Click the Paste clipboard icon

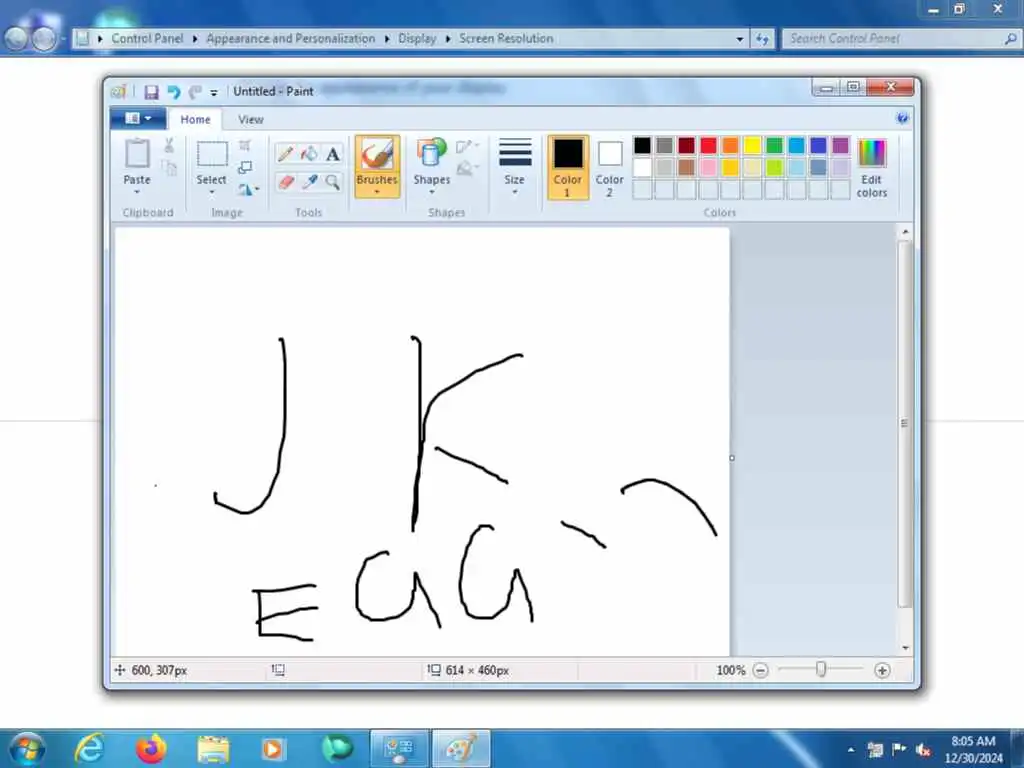(137, 154)
